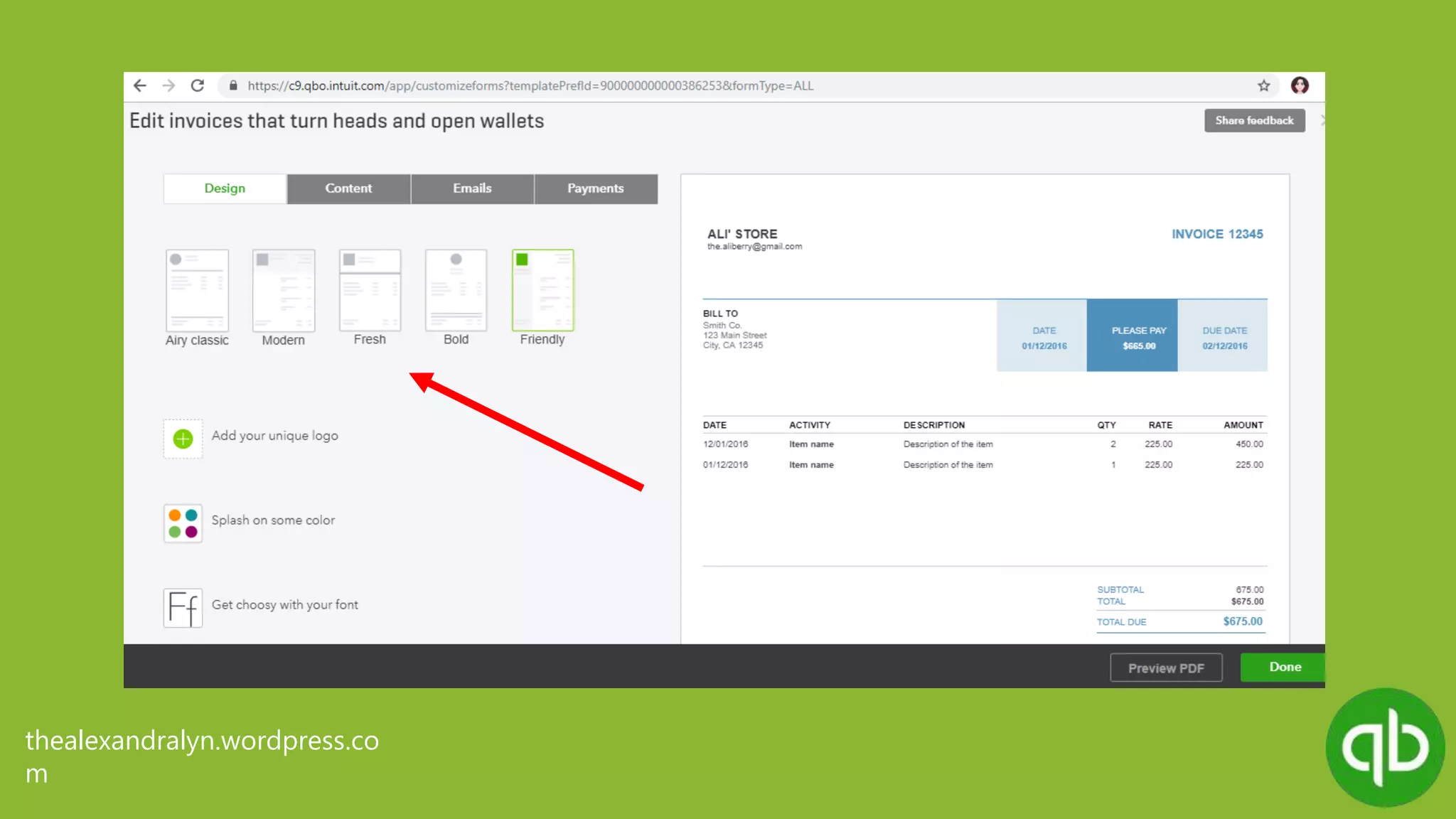Click the Share feedback button
1456x819 pixels.
coord(1254,121)
